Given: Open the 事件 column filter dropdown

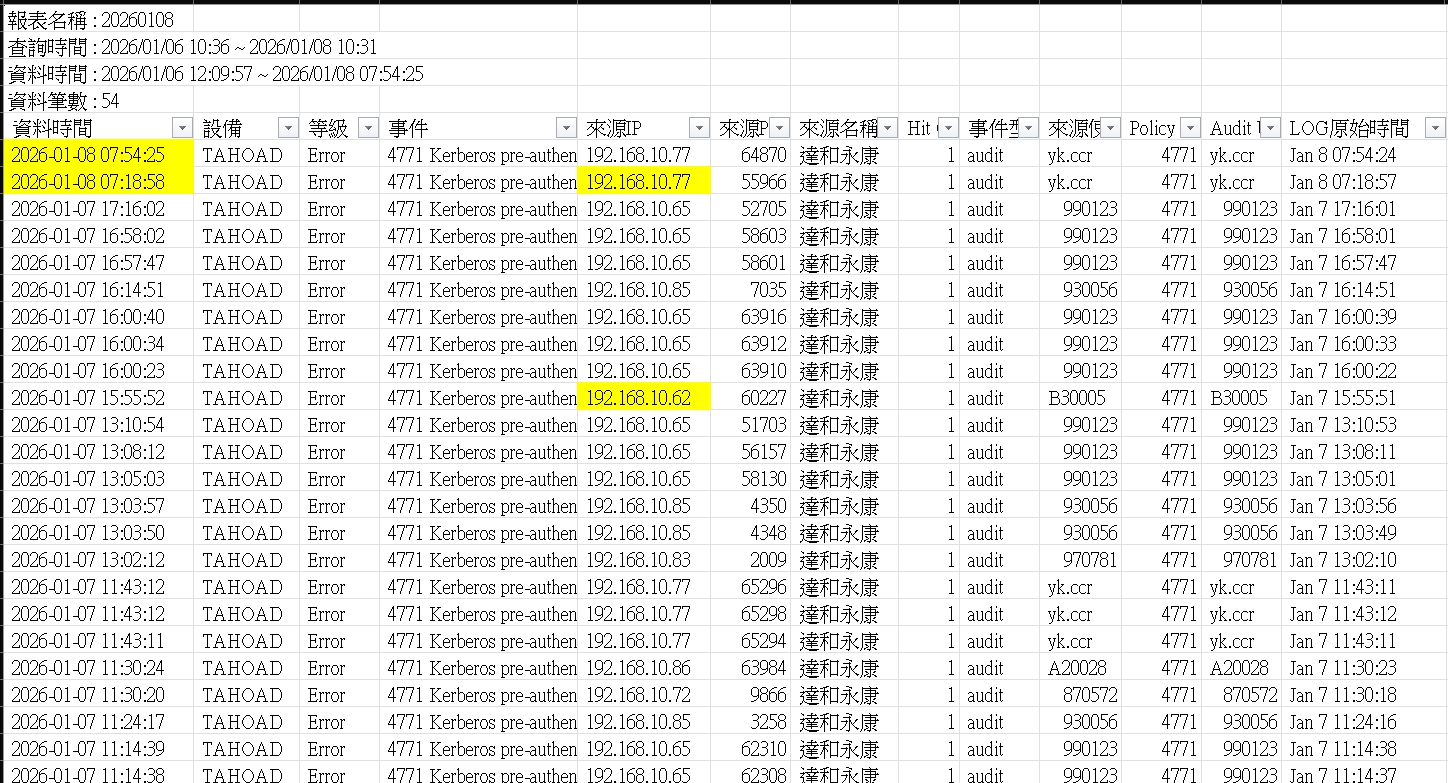Looking at the screenshot, I should [566, 128].
